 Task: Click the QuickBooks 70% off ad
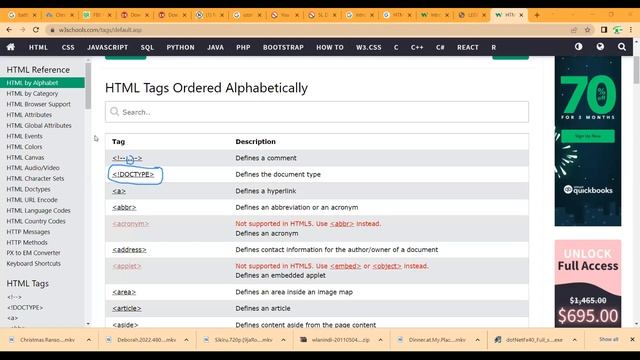pos(588,141)
